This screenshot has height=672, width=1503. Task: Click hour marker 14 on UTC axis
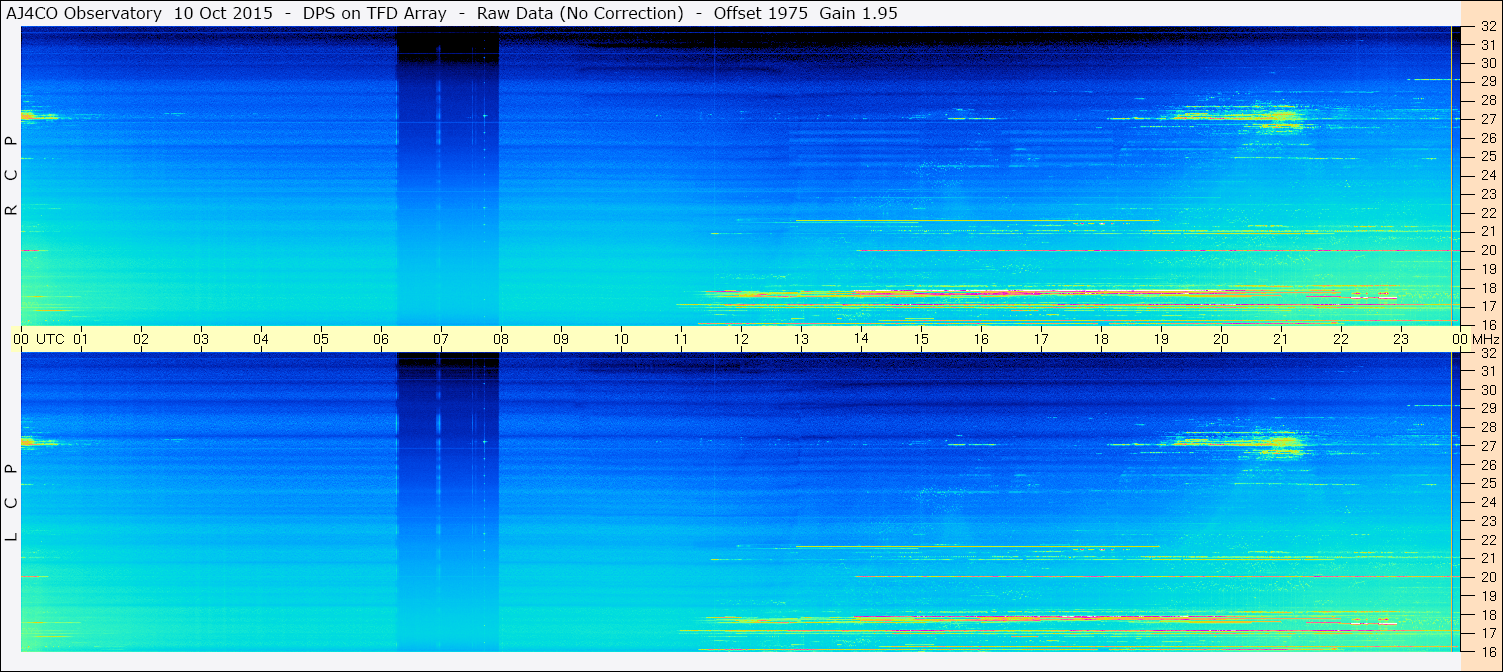(x=861, y=339)
